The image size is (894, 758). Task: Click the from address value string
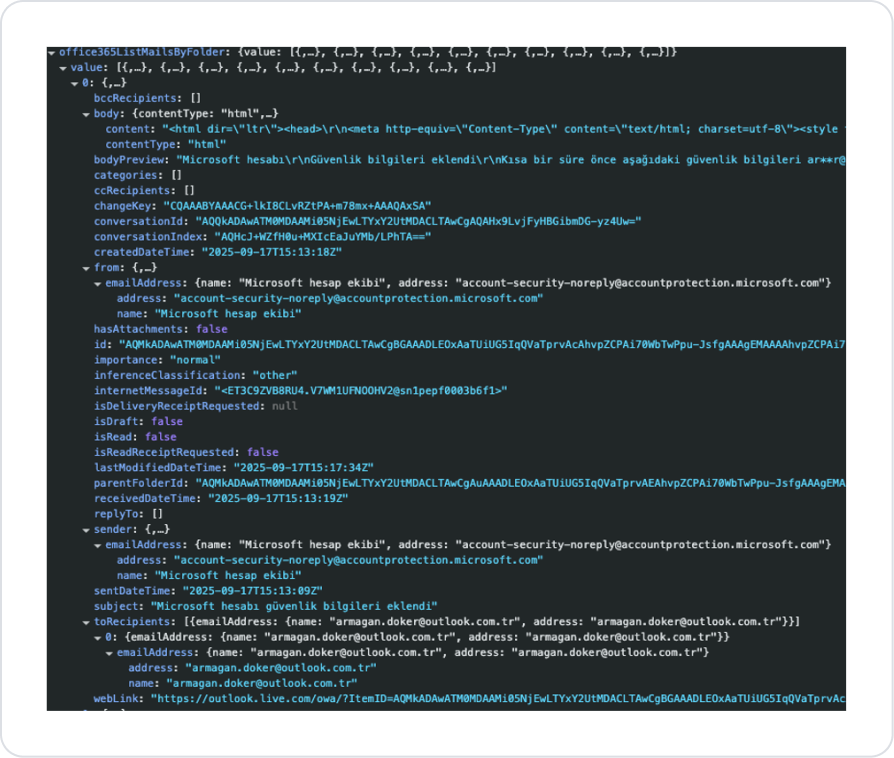(359, 298)
